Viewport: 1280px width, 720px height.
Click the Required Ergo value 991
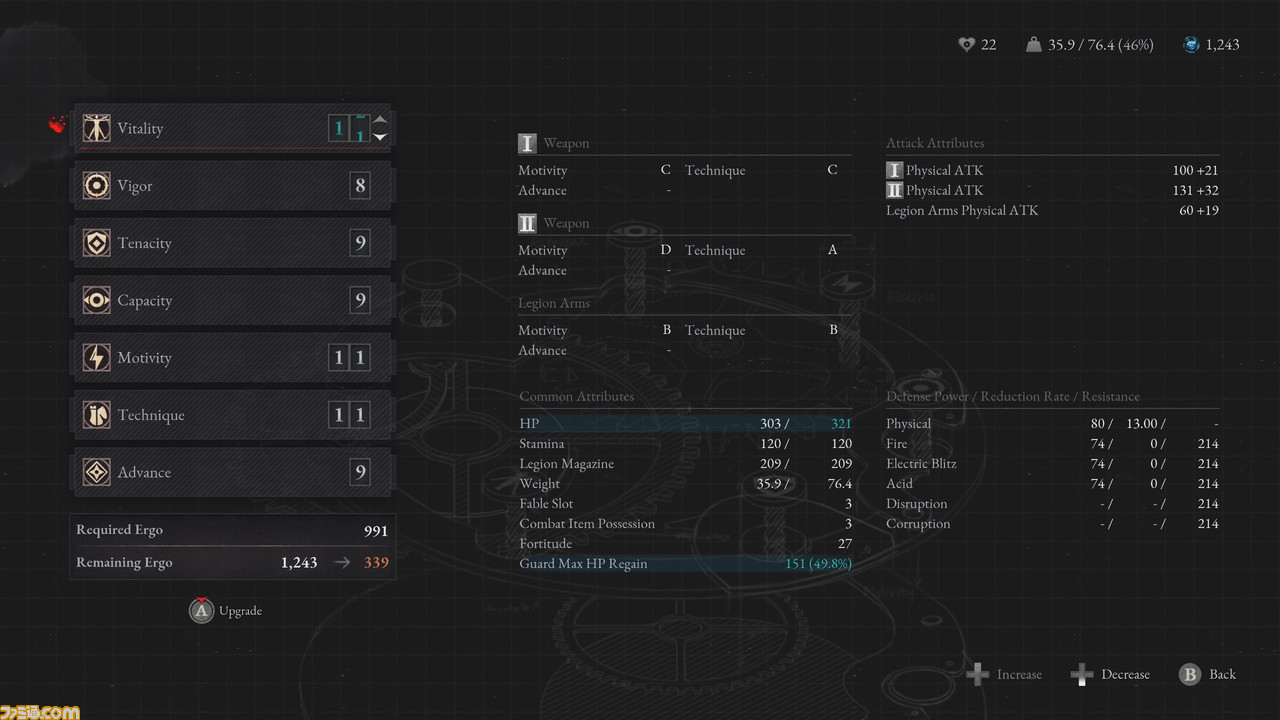(375, 531)
